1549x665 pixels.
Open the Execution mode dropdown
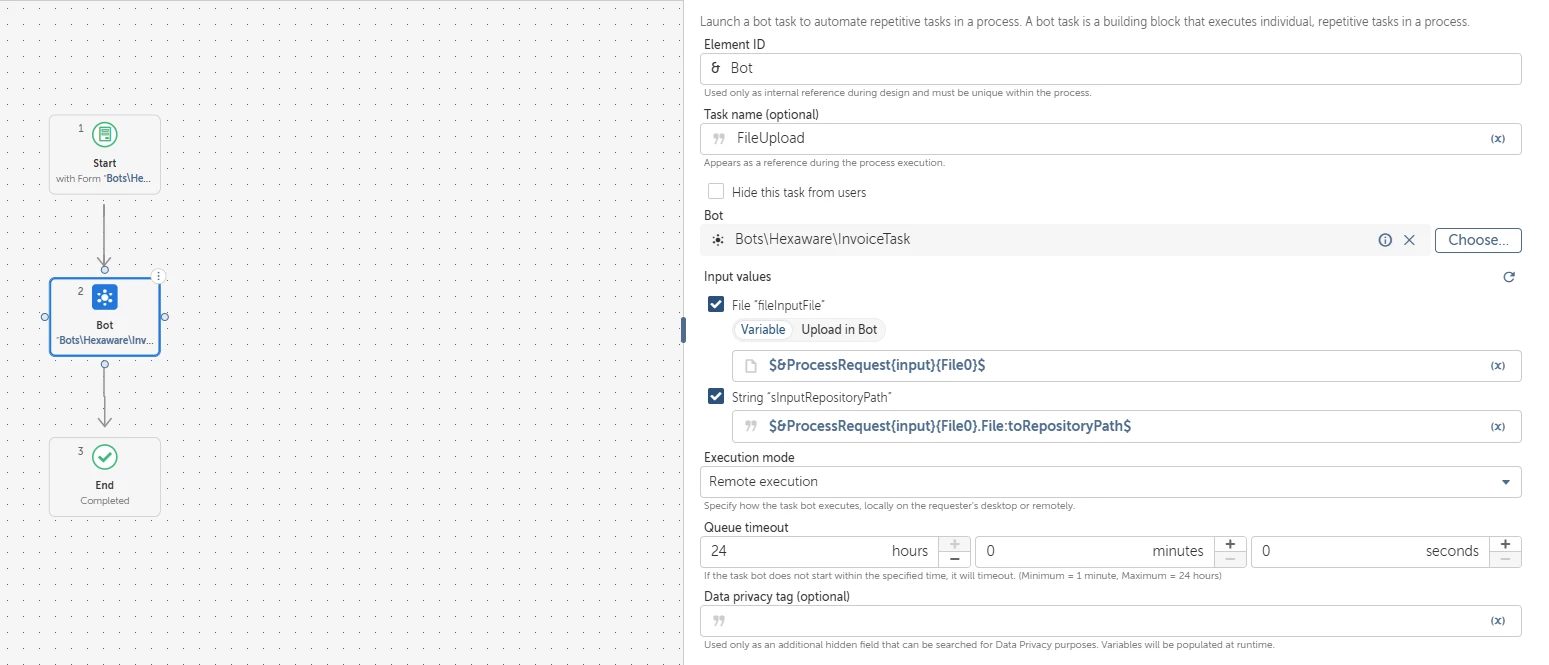click(x=1112, y=482)
